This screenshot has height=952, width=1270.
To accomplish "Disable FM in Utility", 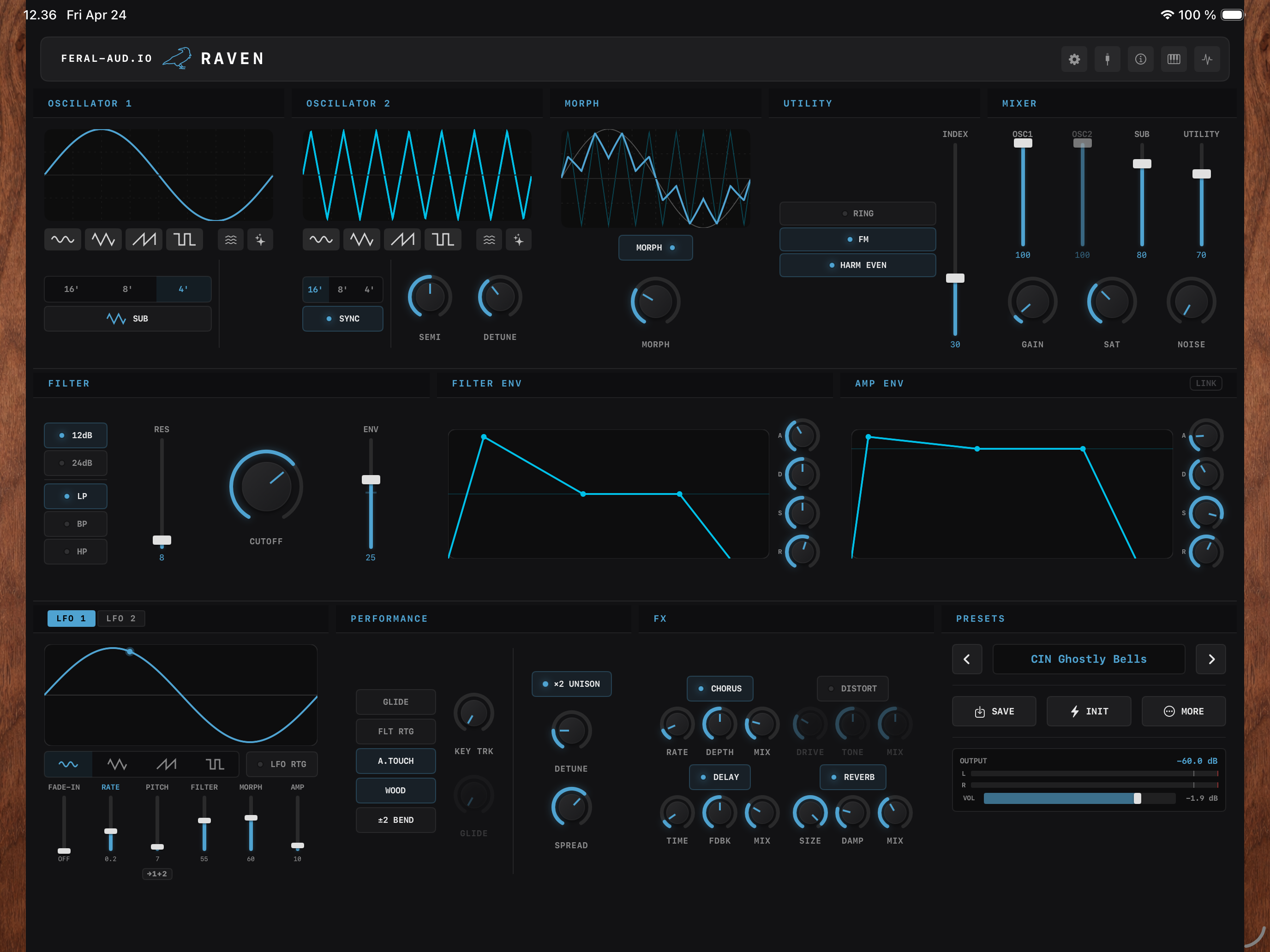I will [x=857, y=239].
